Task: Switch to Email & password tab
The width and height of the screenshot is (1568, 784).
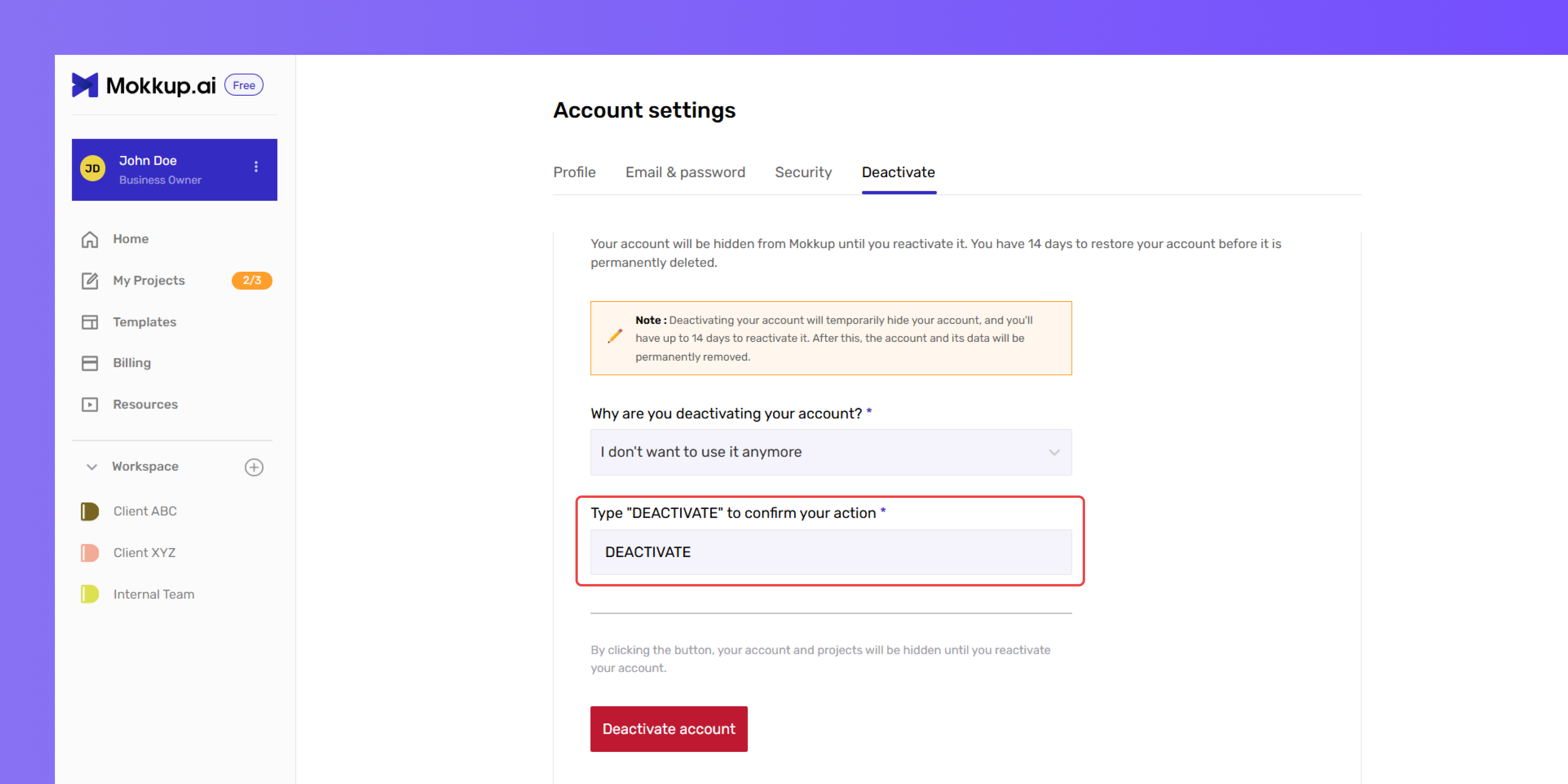Action: tap(685, 172)
